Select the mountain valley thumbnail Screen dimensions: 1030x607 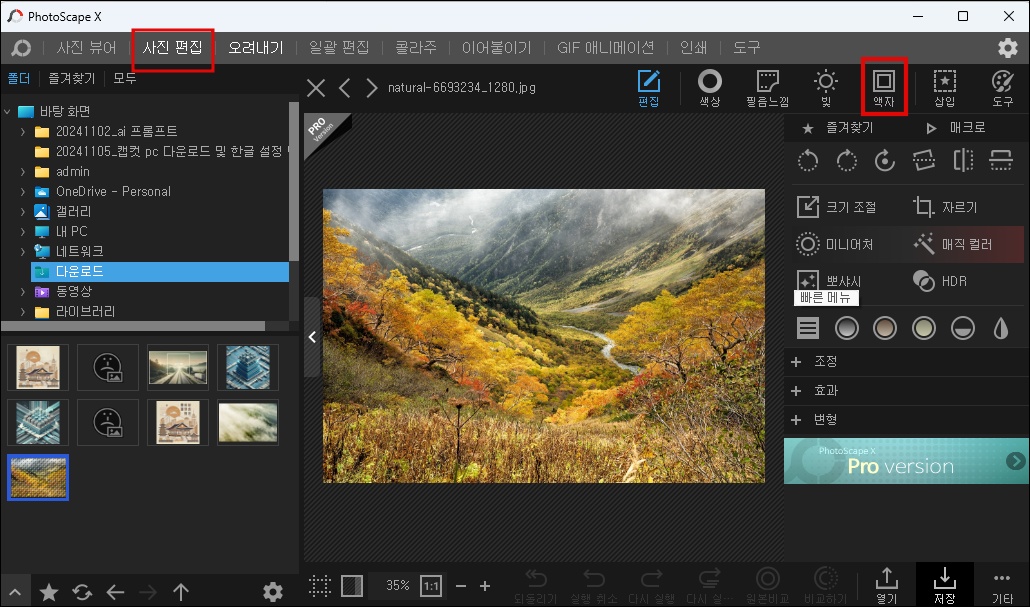pos(38,477)
